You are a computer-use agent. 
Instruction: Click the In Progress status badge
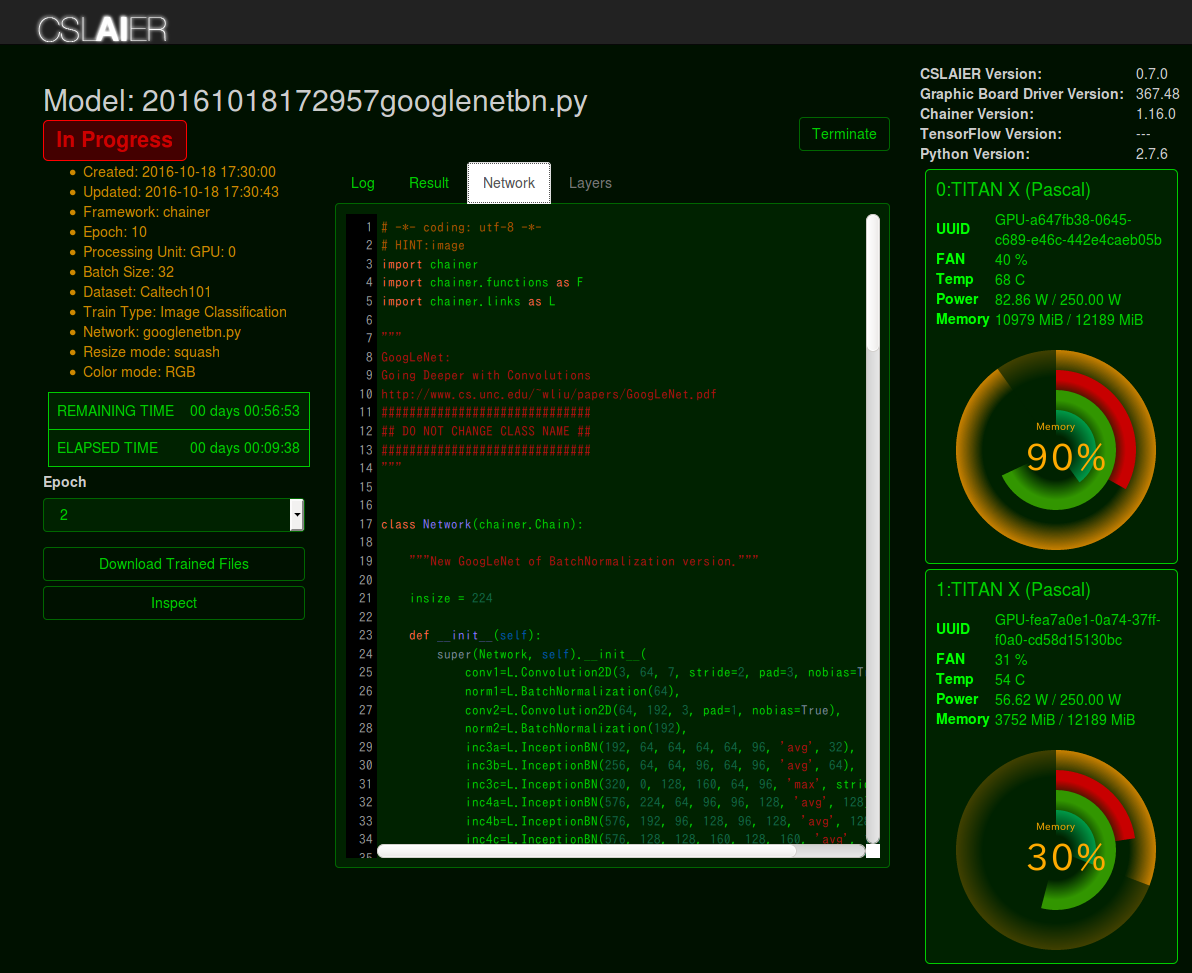(x=115, y=140)
